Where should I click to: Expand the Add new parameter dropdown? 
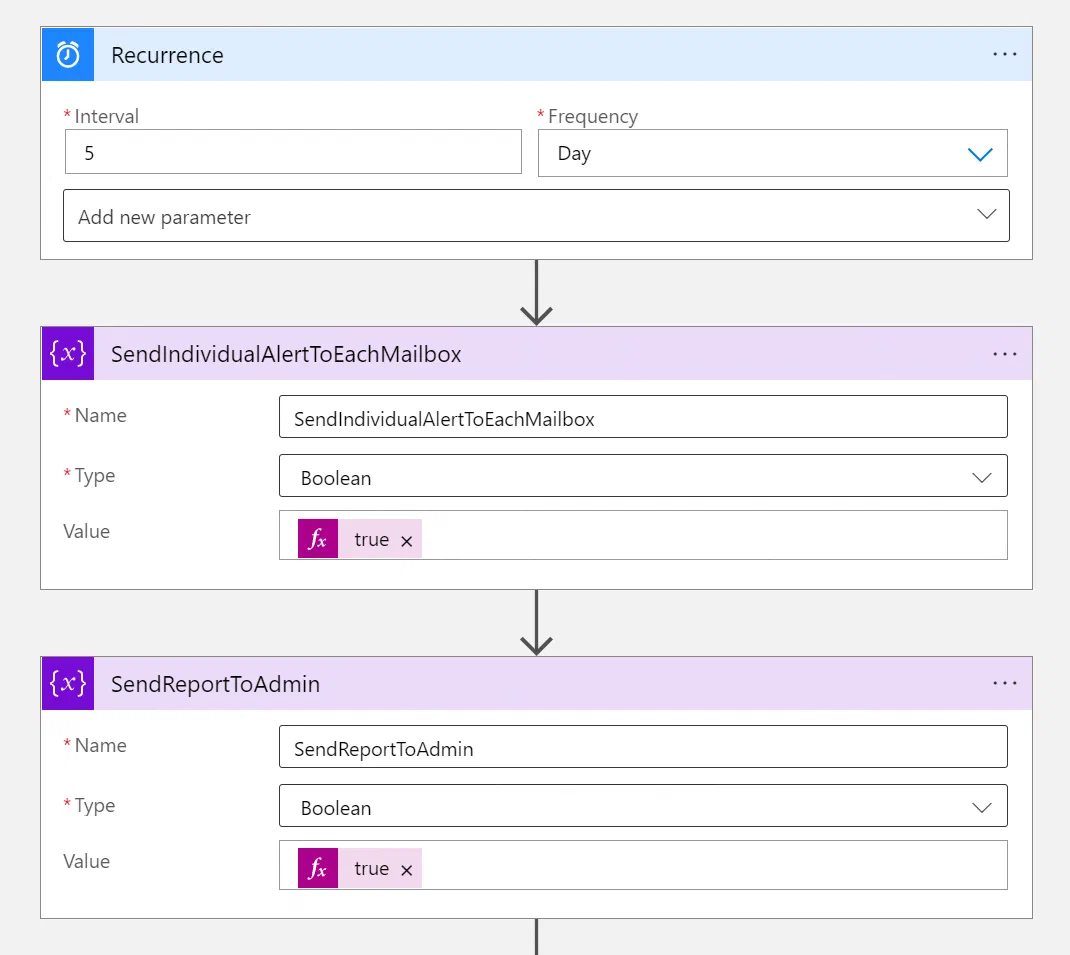pos(536,216)
